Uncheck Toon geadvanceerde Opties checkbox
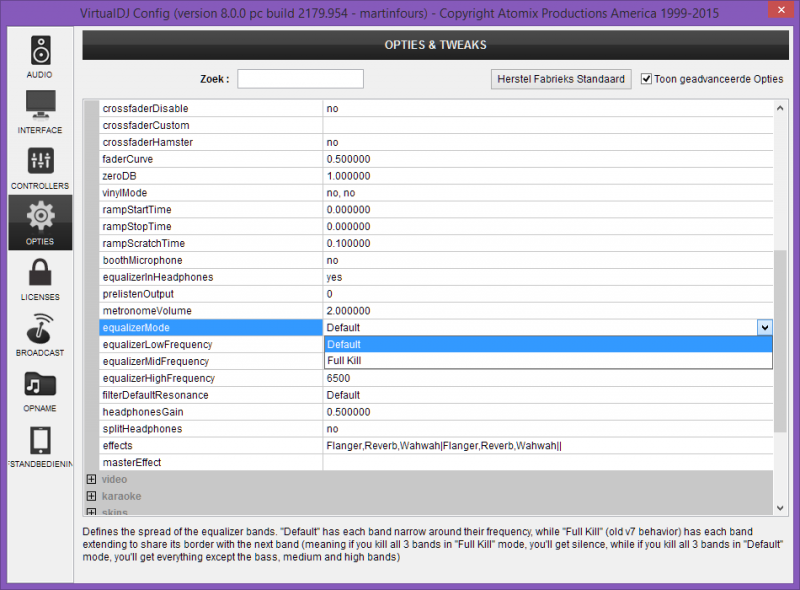 646,79
